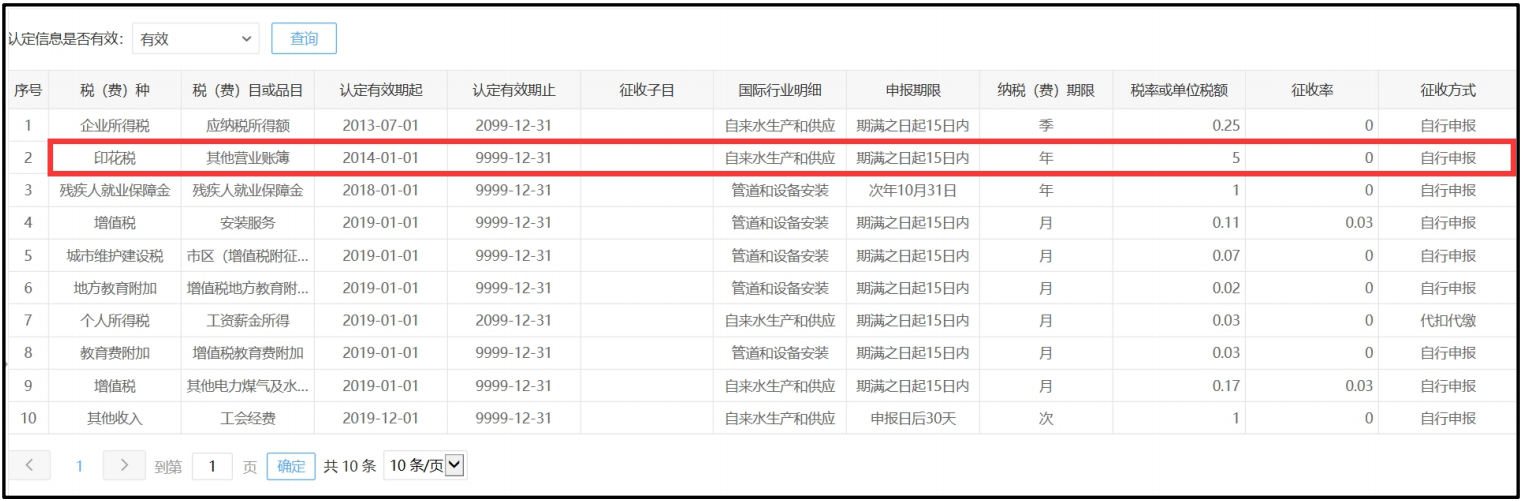The image size is (1522, 501).
Task: Select the 工会经费 item cell
Action: coord(247,419)
